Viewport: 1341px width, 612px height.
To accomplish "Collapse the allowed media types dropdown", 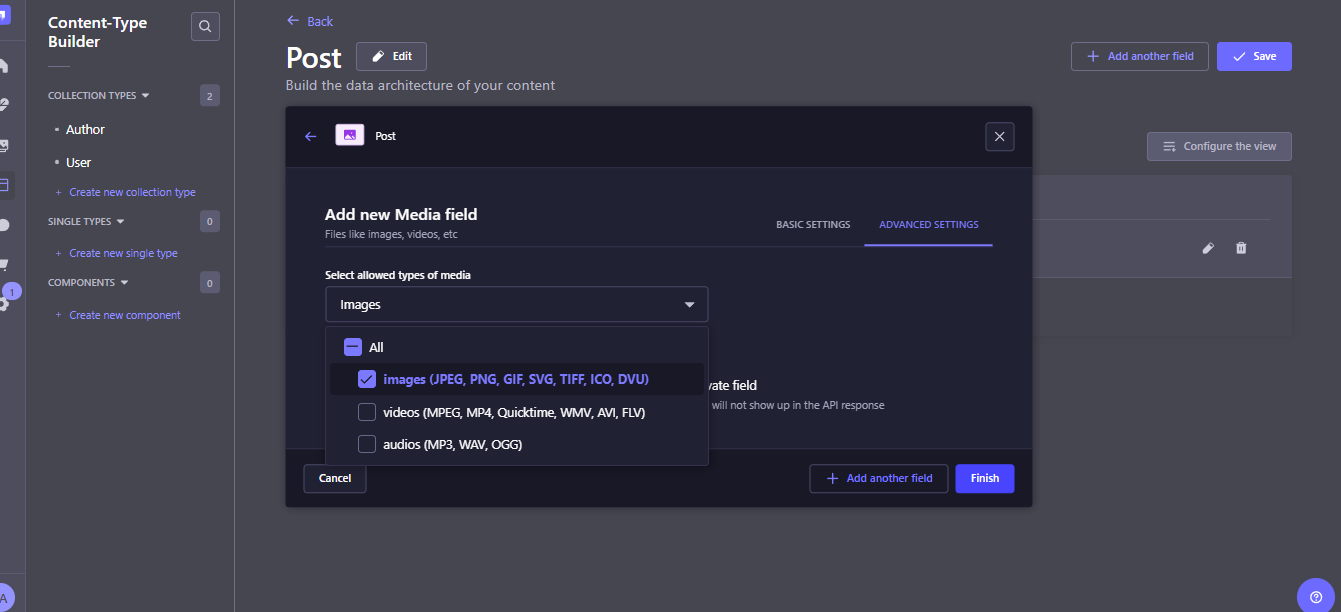I will (x=689, y=305).
